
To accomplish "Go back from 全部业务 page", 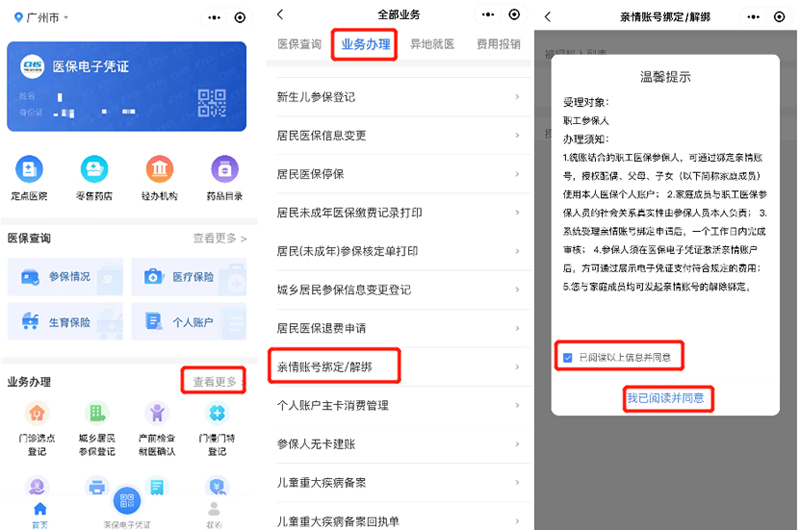I will [x=281, y=15].
